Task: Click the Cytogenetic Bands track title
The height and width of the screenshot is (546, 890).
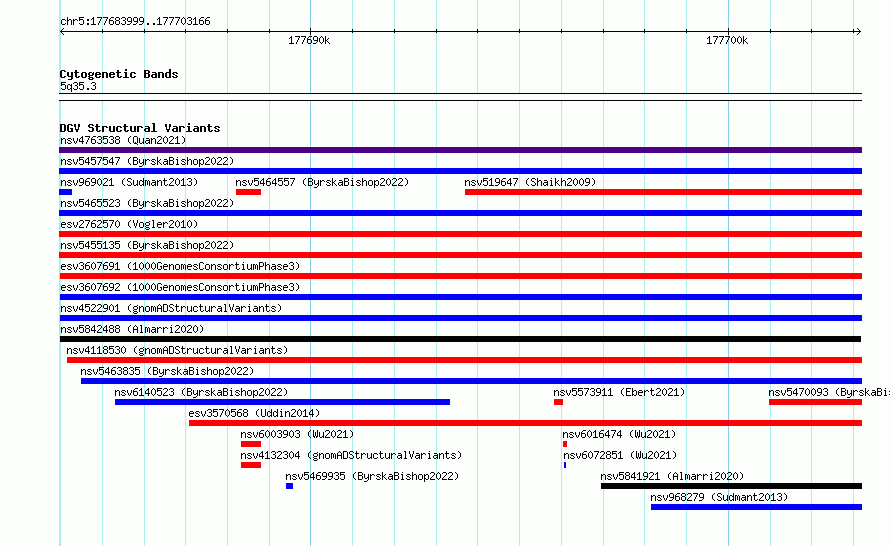Action: 119,74
